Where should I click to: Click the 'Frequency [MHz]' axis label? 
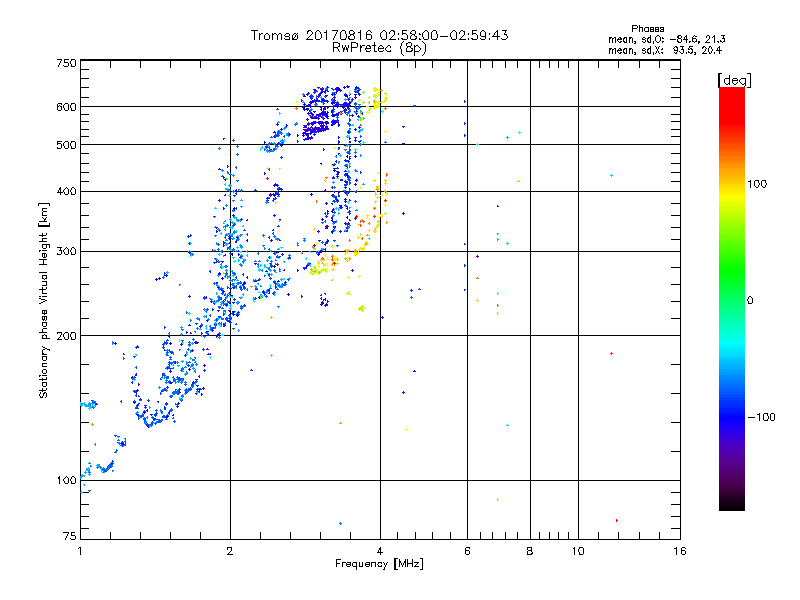point(379,564)
